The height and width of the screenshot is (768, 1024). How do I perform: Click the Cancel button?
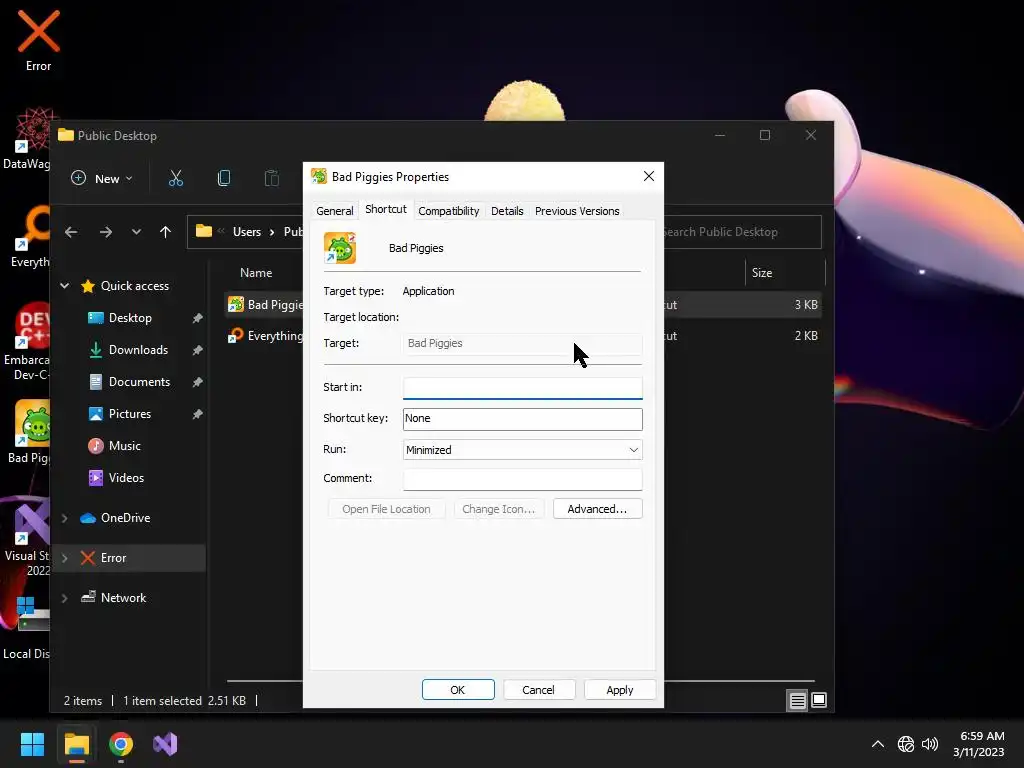pos(539,690)
